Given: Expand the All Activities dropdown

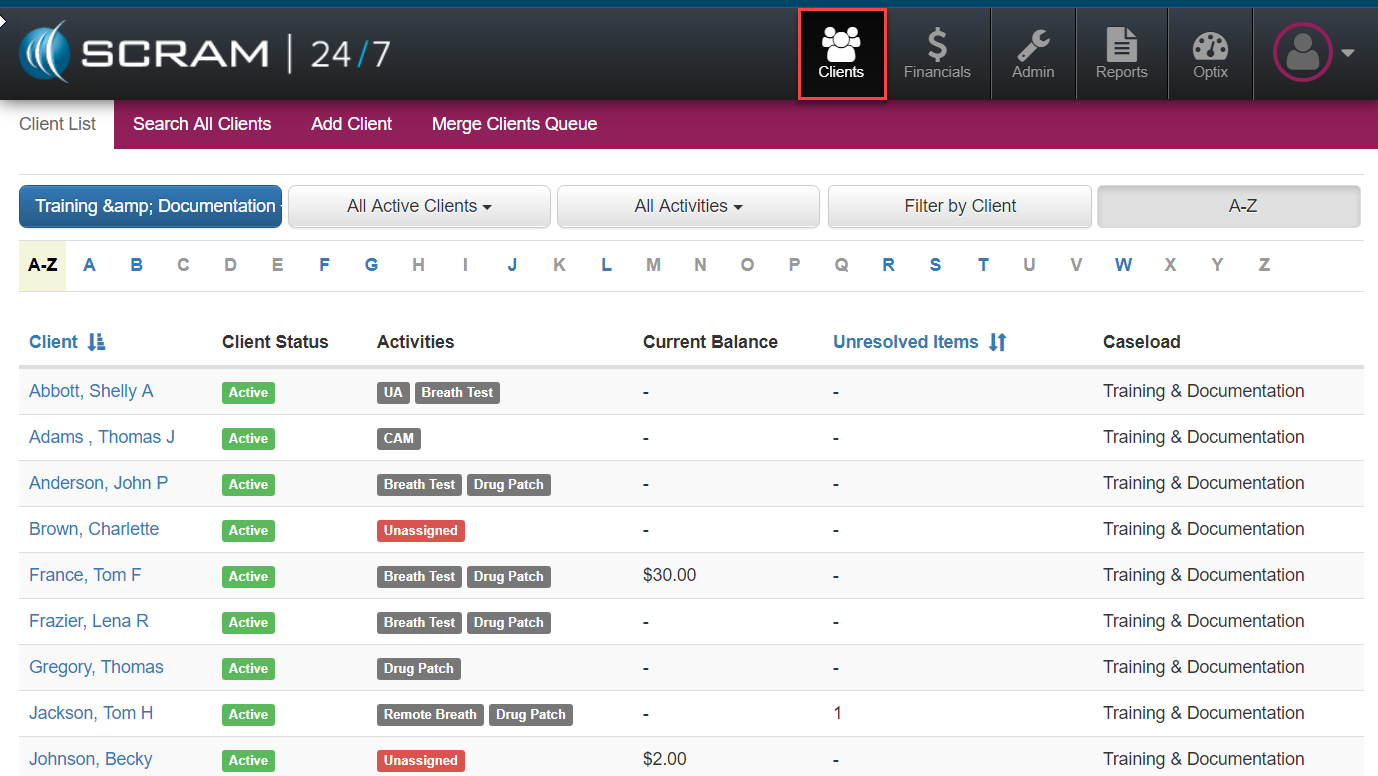Looking at the screenshot, I should (x=688, y=206).
